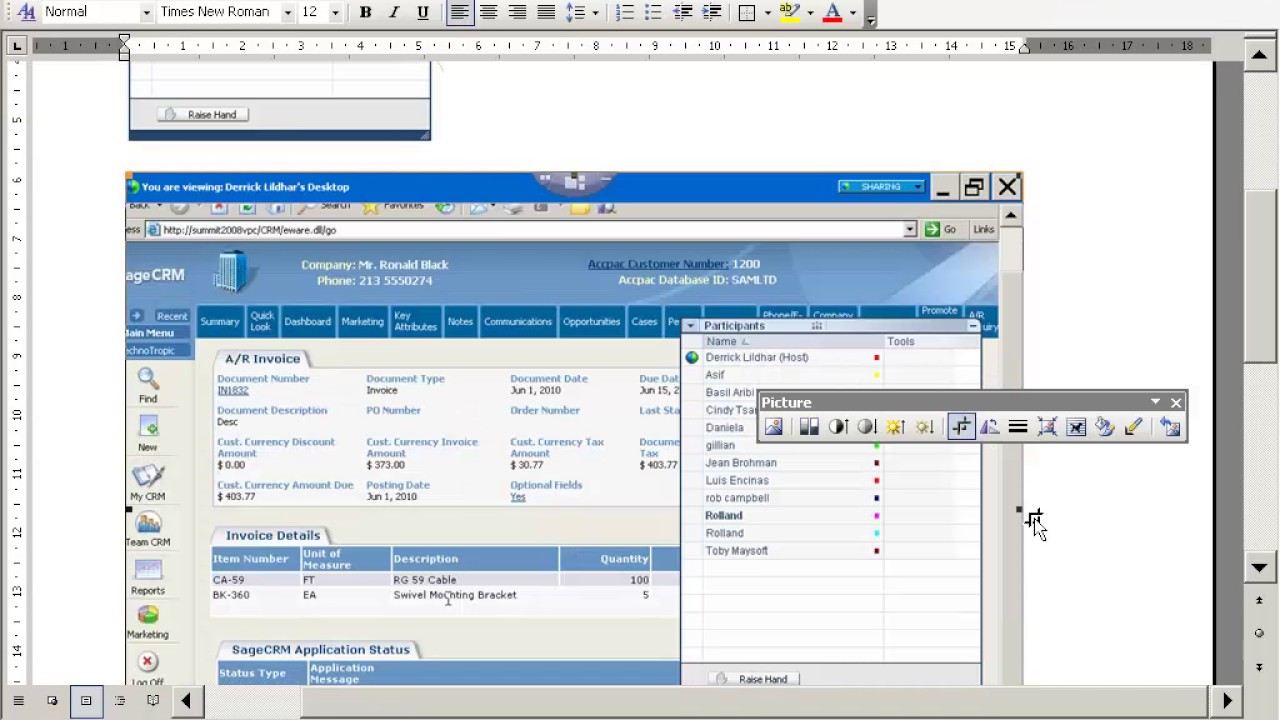This screenshot has width=1280, height=720.
Task: Open the Font dropdown showing Times New Roman
Action: point(288,12)
